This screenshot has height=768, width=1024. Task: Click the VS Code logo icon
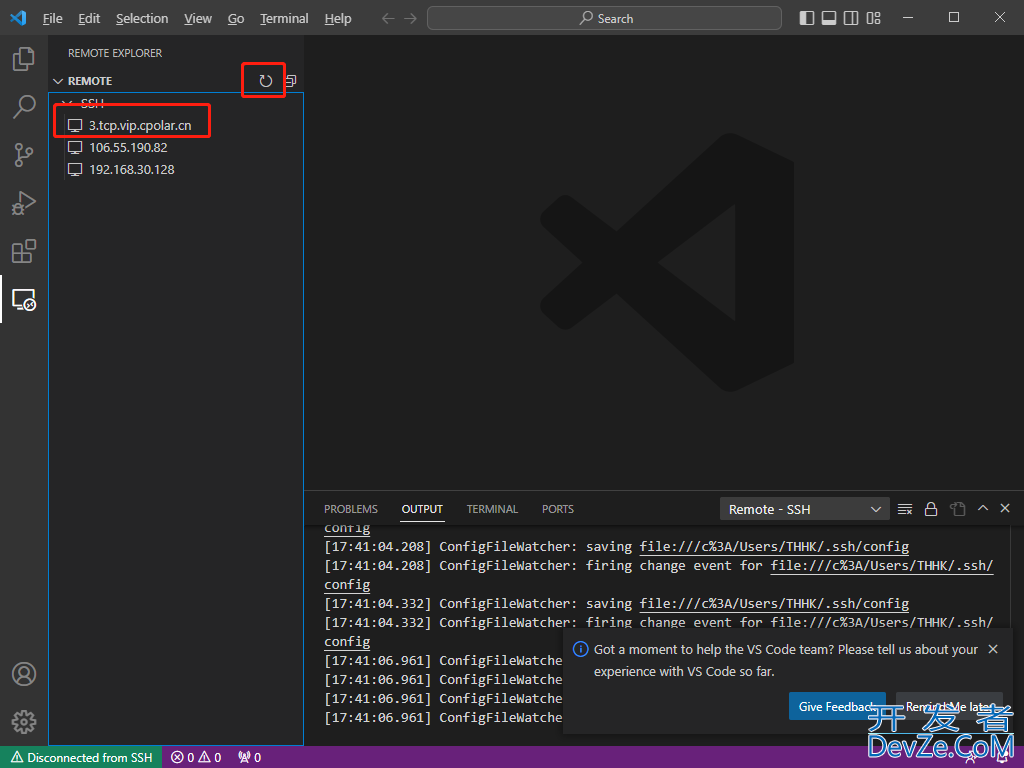[x=18, y=18]
